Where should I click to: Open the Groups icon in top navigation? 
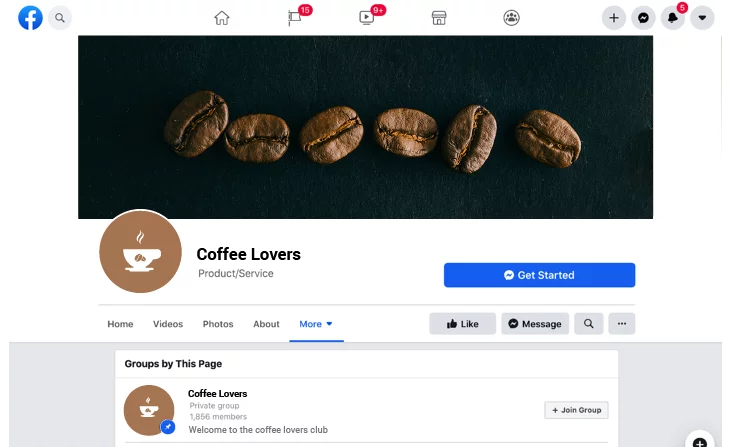511,18
